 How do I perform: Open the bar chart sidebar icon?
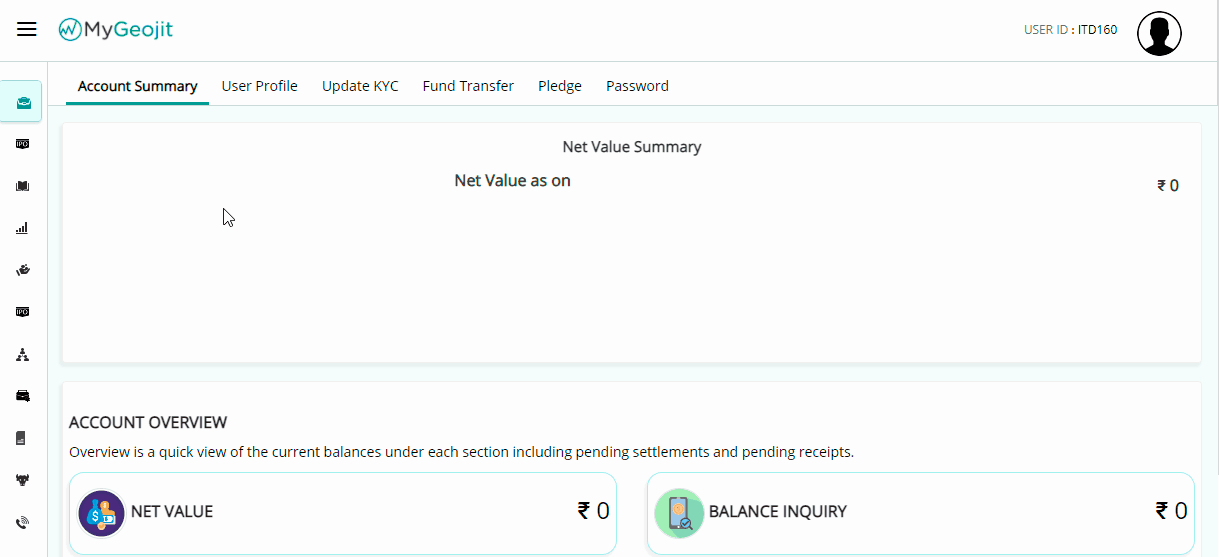tap(23, 228)
